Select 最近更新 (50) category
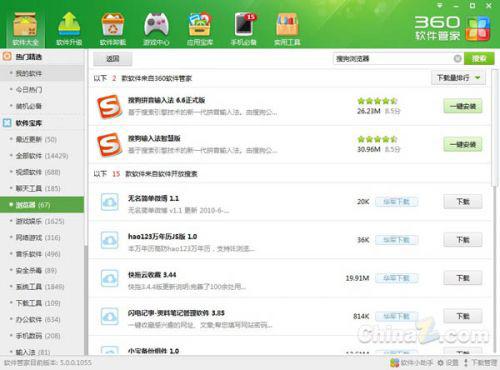Viewport: 500px width, 370px height. [42, 139]
